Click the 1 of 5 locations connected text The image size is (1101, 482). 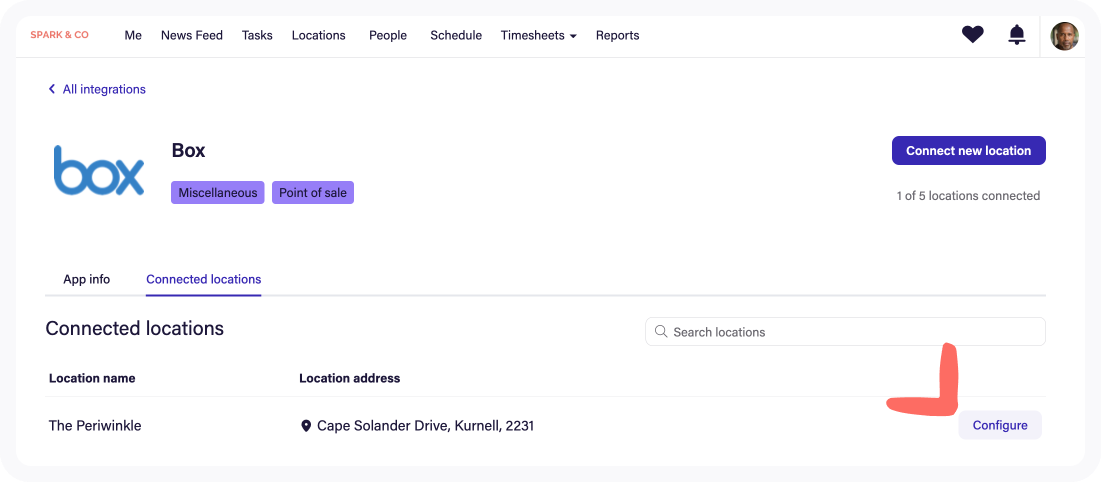(x=968, y=196)
